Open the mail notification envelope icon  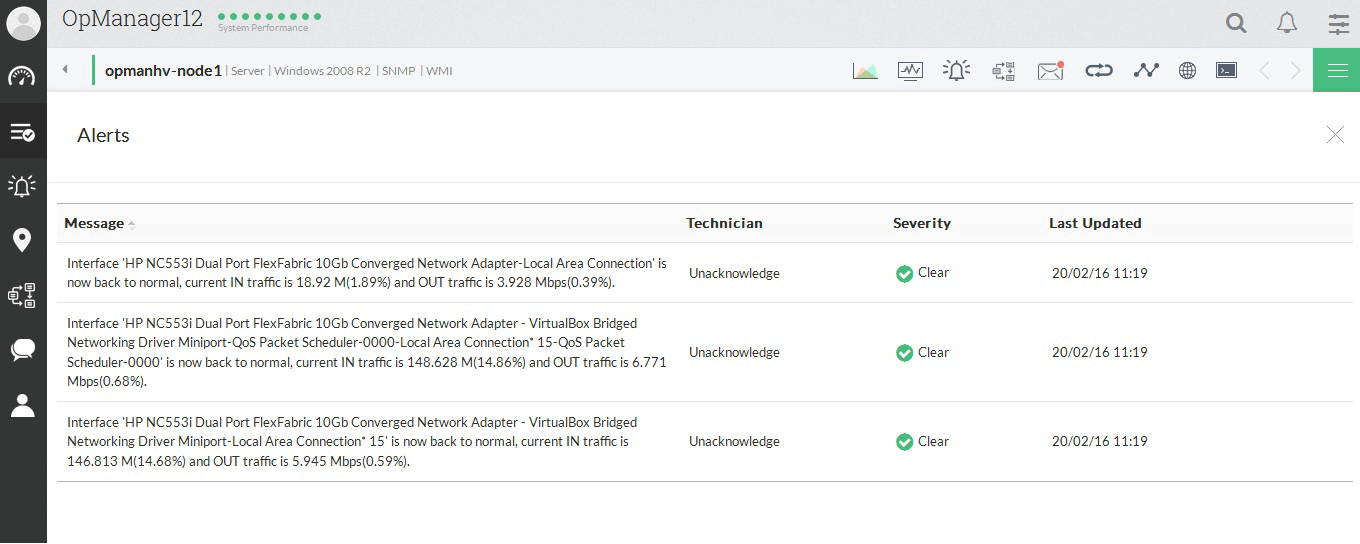(1050, 71)
